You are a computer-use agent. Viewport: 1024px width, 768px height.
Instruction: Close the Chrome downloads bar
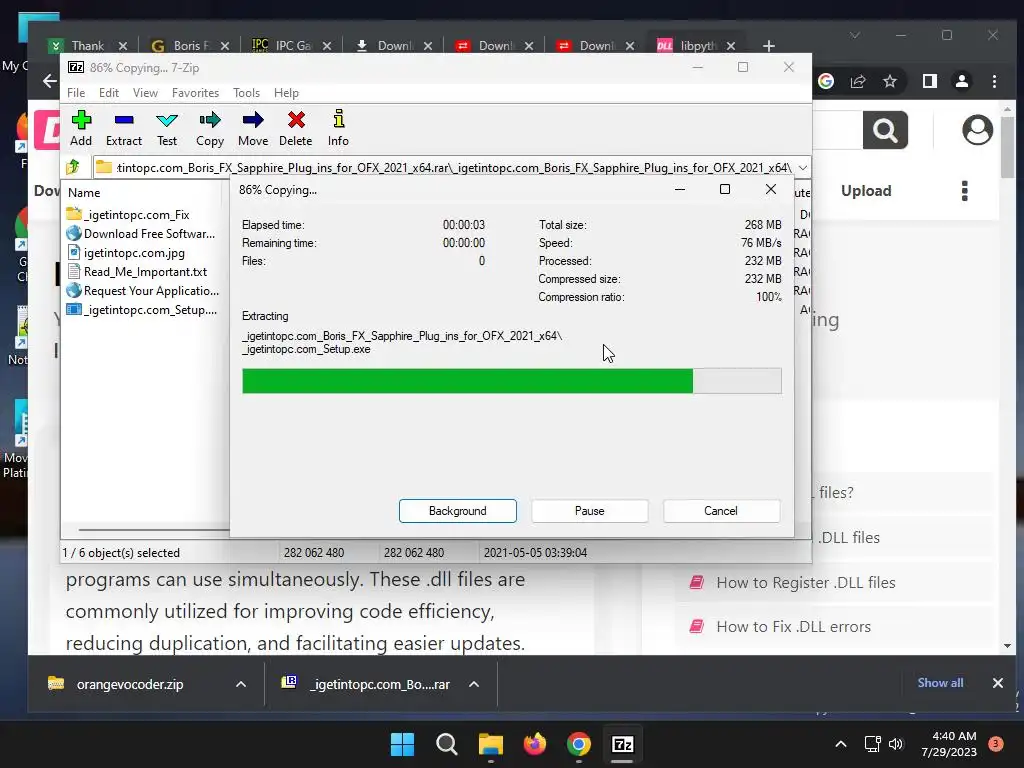pyautogui.click(x=997, y=683)
